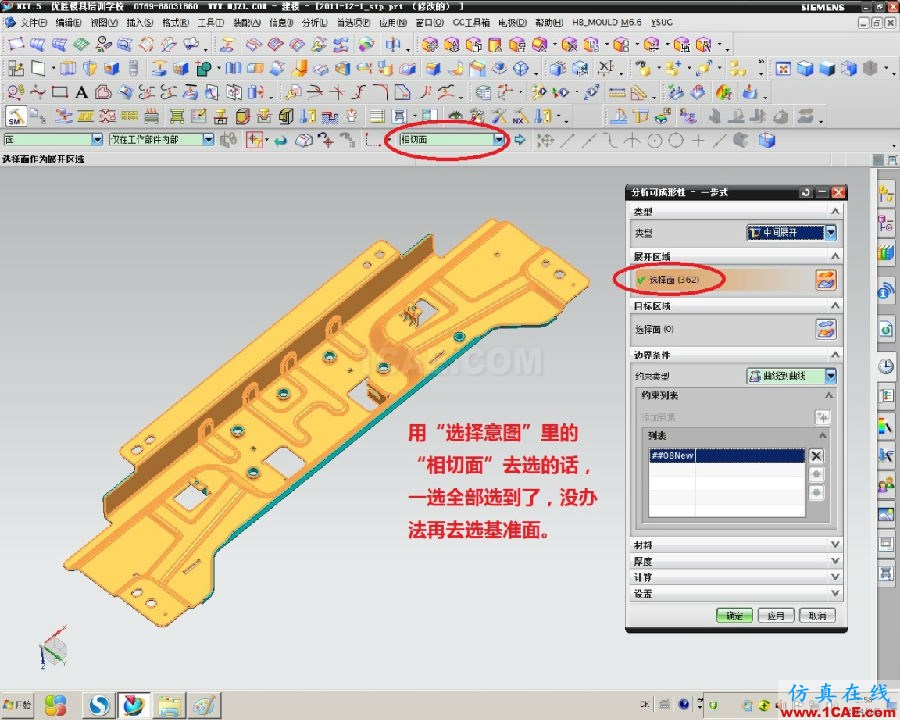
Task: Click the NX hammer icon in toolbar
Action: [x=520, y=117]
